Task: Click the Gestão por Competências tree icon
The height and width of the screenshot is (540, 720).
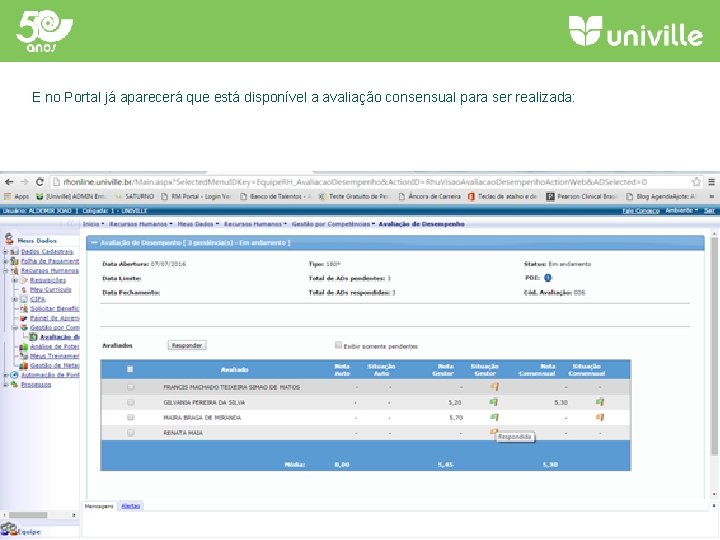Action: tap(24, 327)
